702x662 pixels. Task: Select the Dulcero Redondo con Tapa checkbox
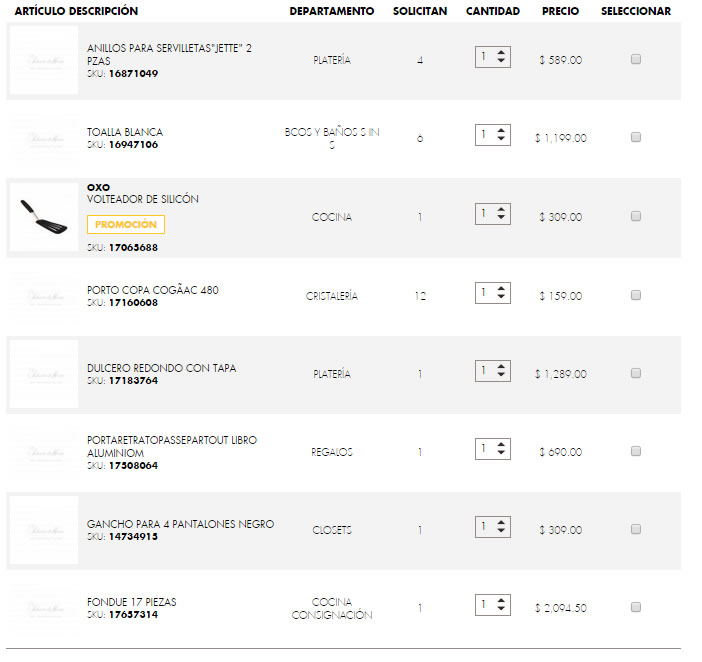(636, 373)
